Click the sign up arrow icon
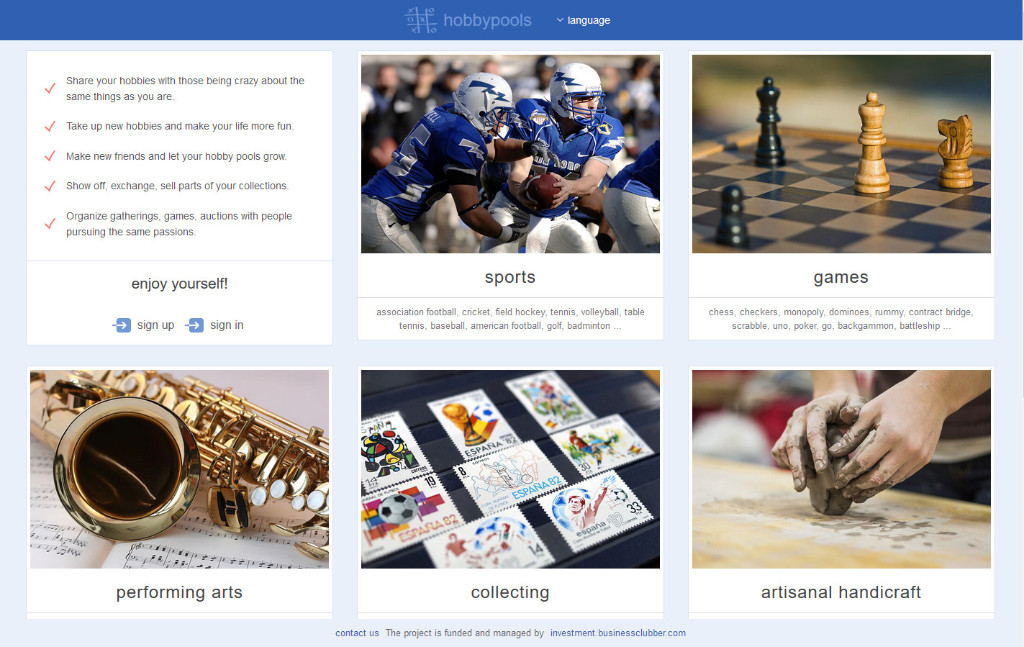 coord(121,325)
